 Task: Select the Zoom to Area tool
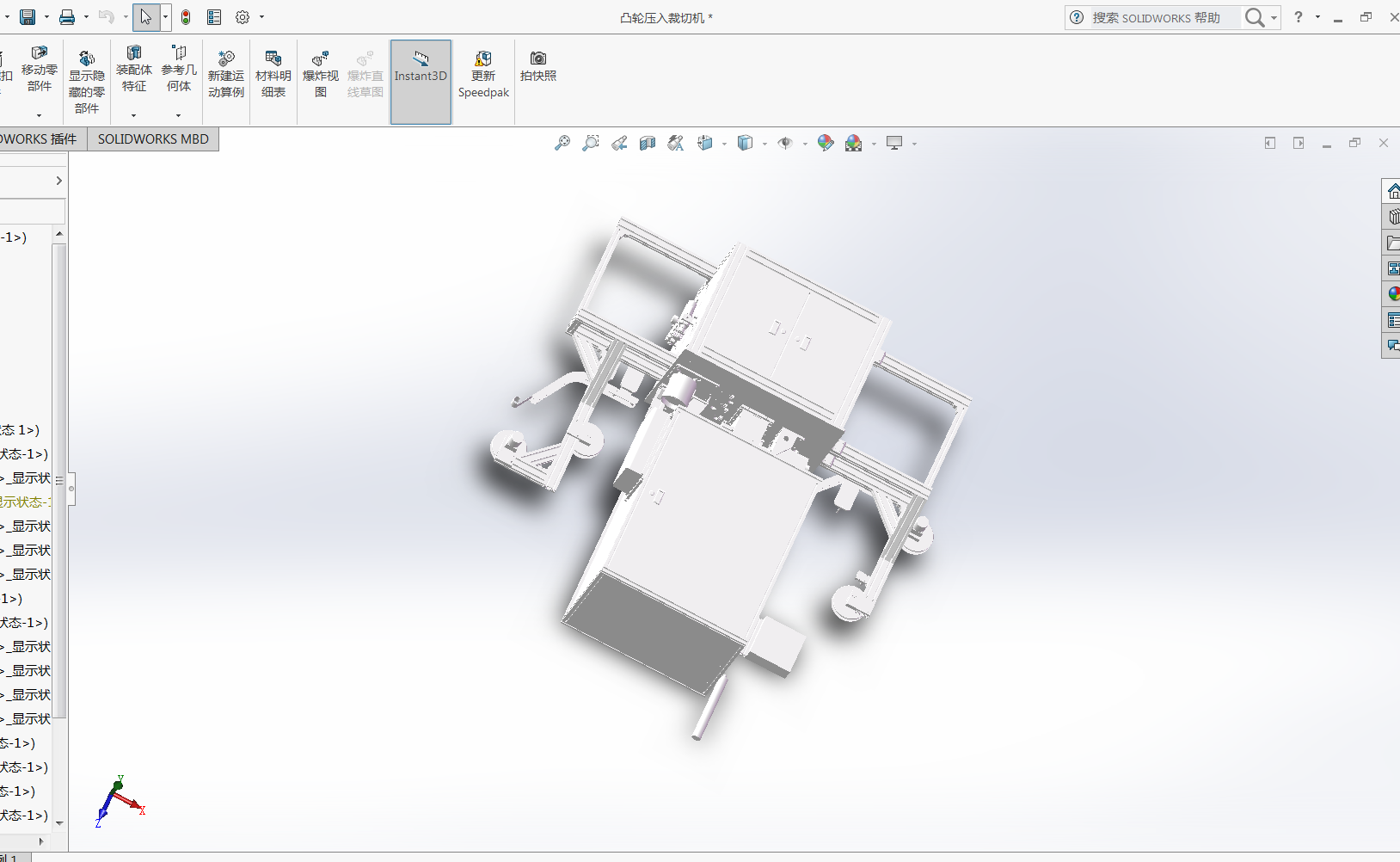pos(591,143)
